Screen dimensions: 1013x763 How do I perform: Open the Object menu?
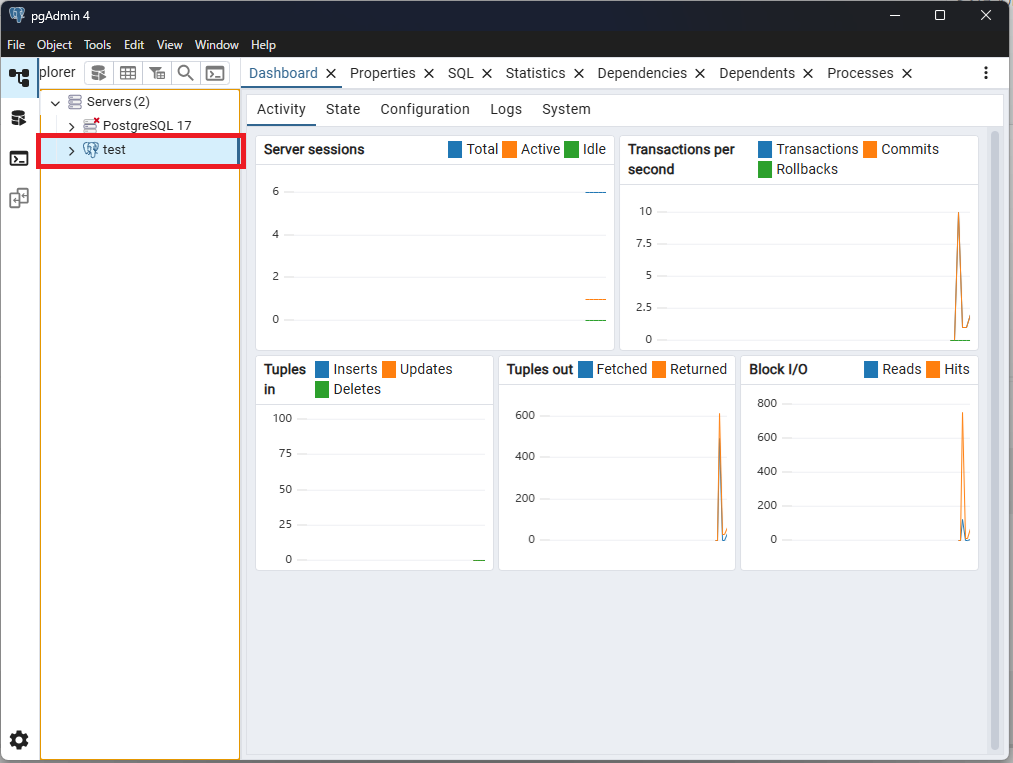point(54,45)
